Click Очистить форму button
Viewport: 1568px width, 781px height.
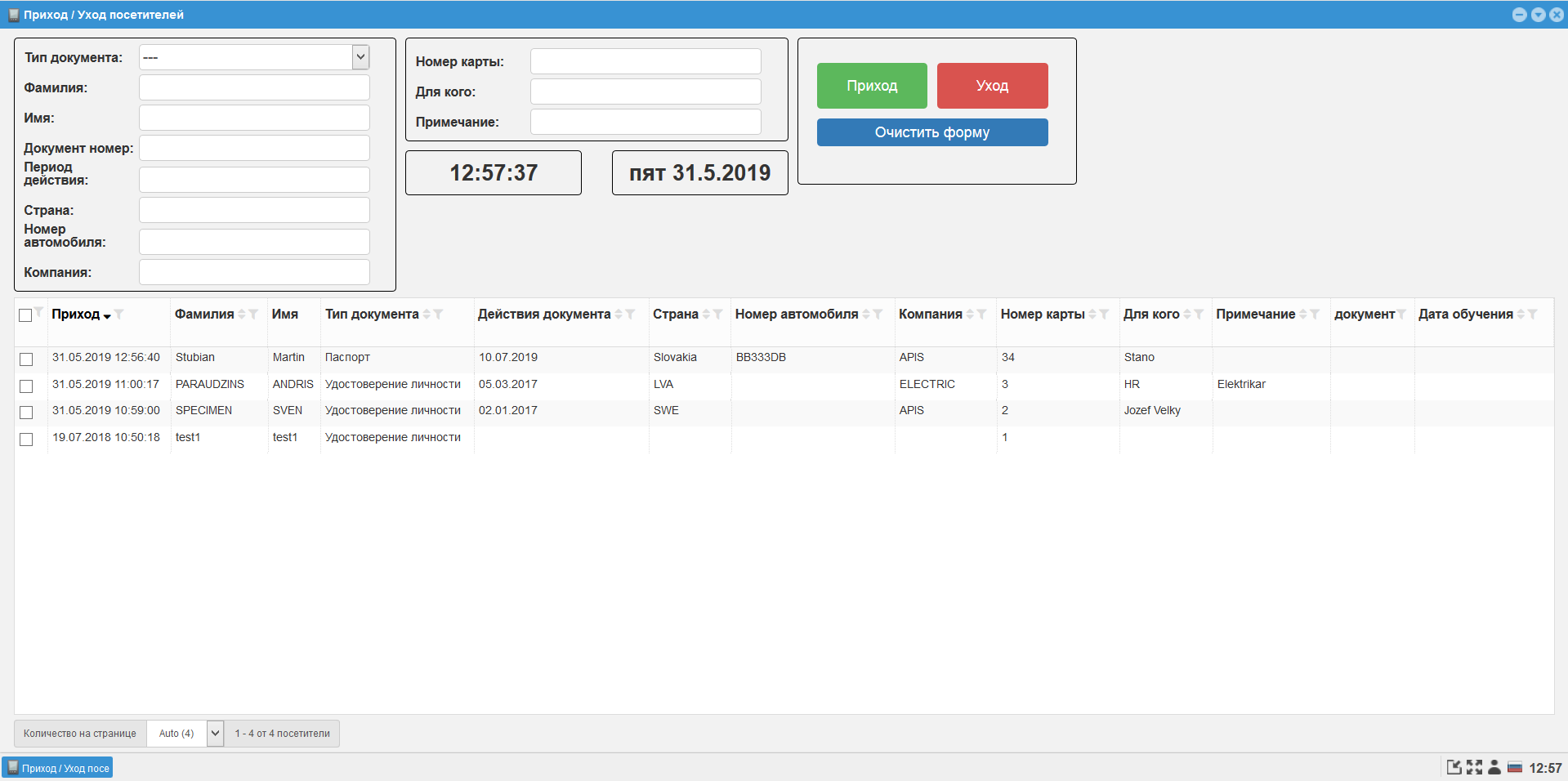coord(932,132)
